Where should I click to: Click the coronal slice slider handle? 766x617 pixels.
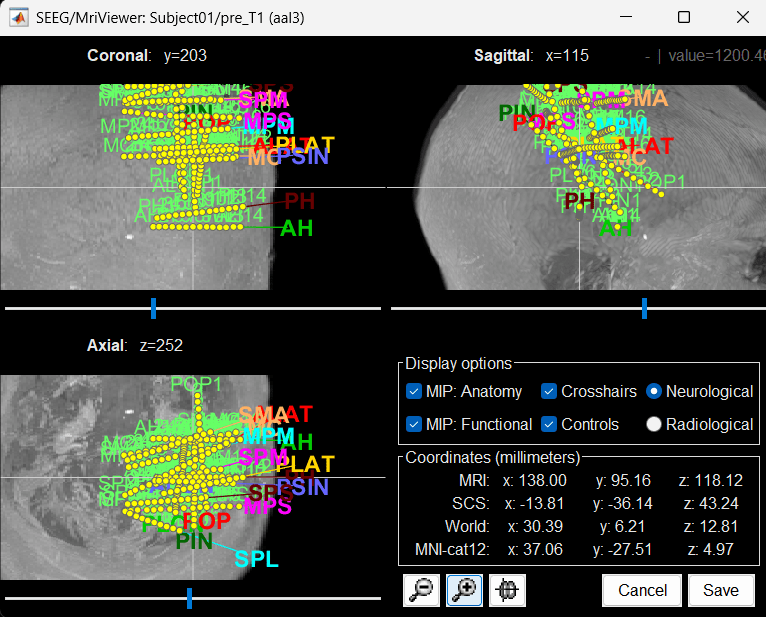[153, 308]
